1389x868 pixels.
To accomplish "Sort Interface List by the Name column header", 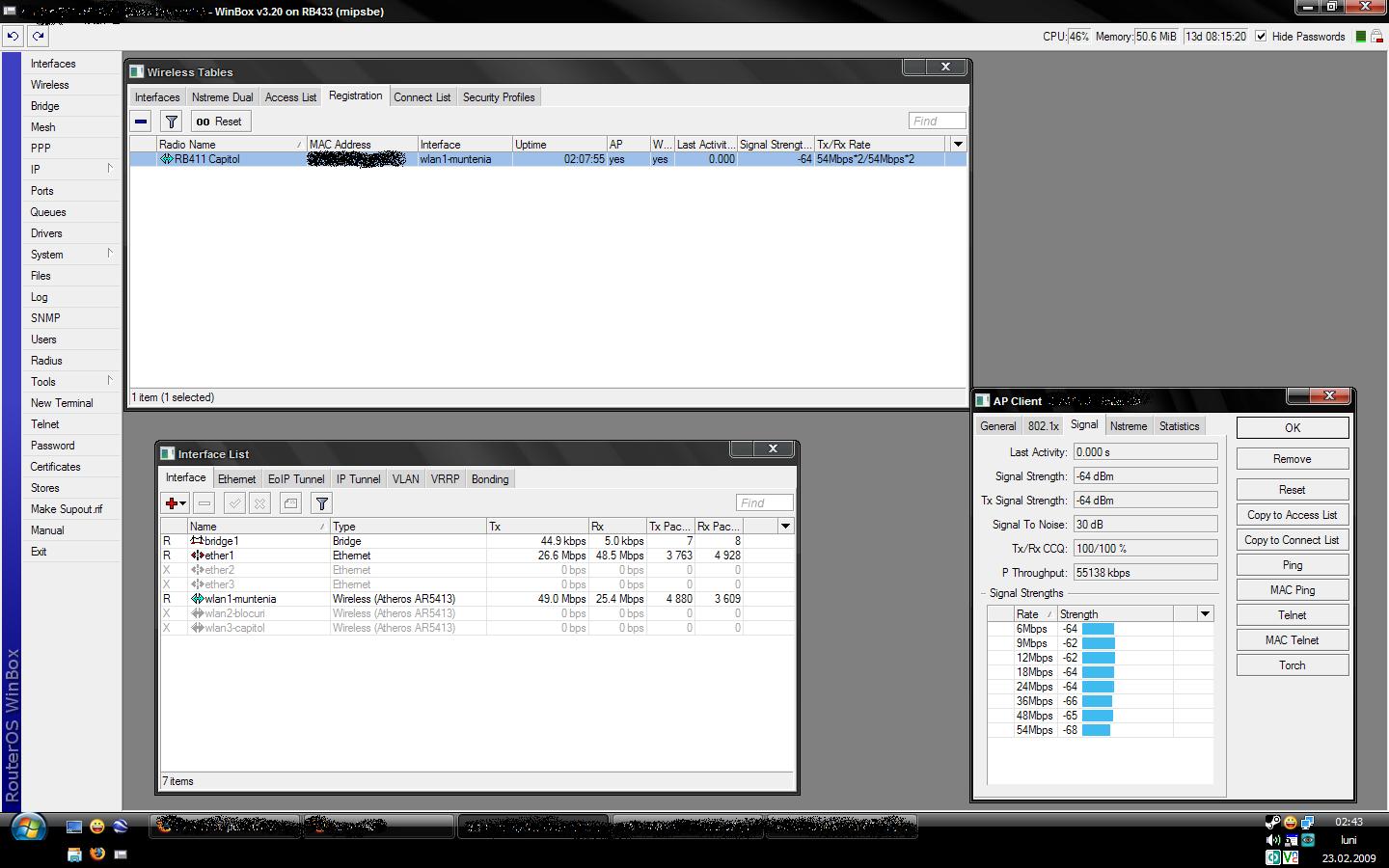I will click(259, 527).
